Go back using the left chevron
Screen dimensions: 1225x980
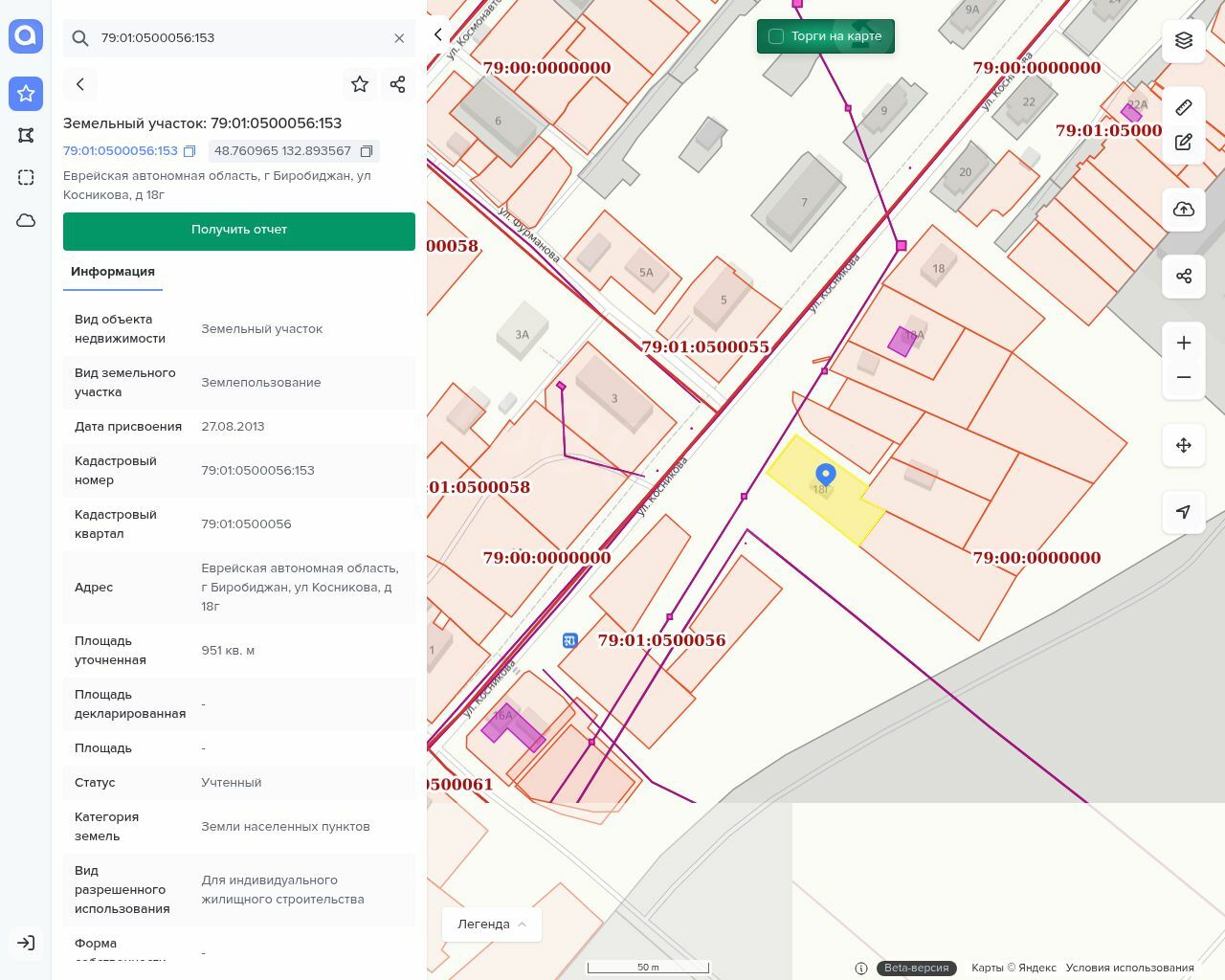[80, 84]
